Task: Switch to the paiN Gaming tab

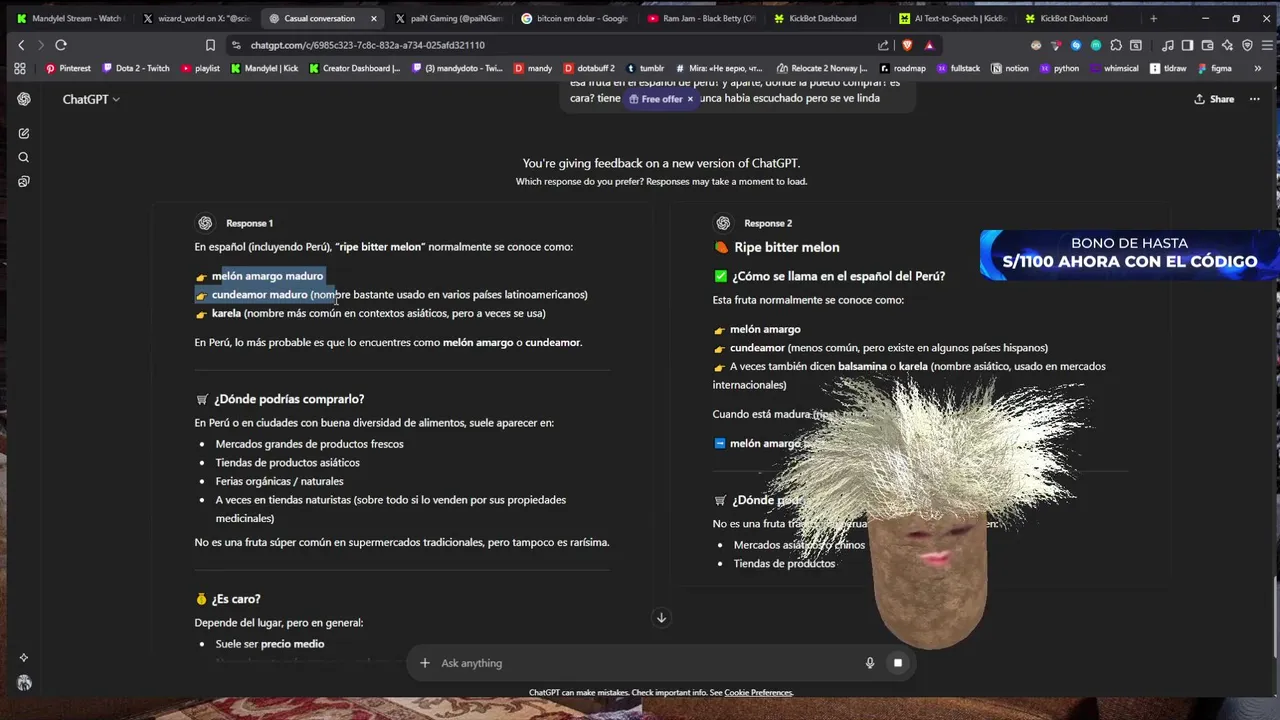Action: [x=449, y=18]
